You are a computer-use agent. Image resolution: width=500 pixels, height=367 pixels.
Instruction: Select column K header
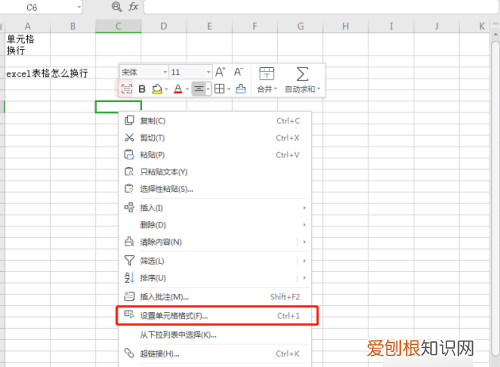[x=475, y=26]
